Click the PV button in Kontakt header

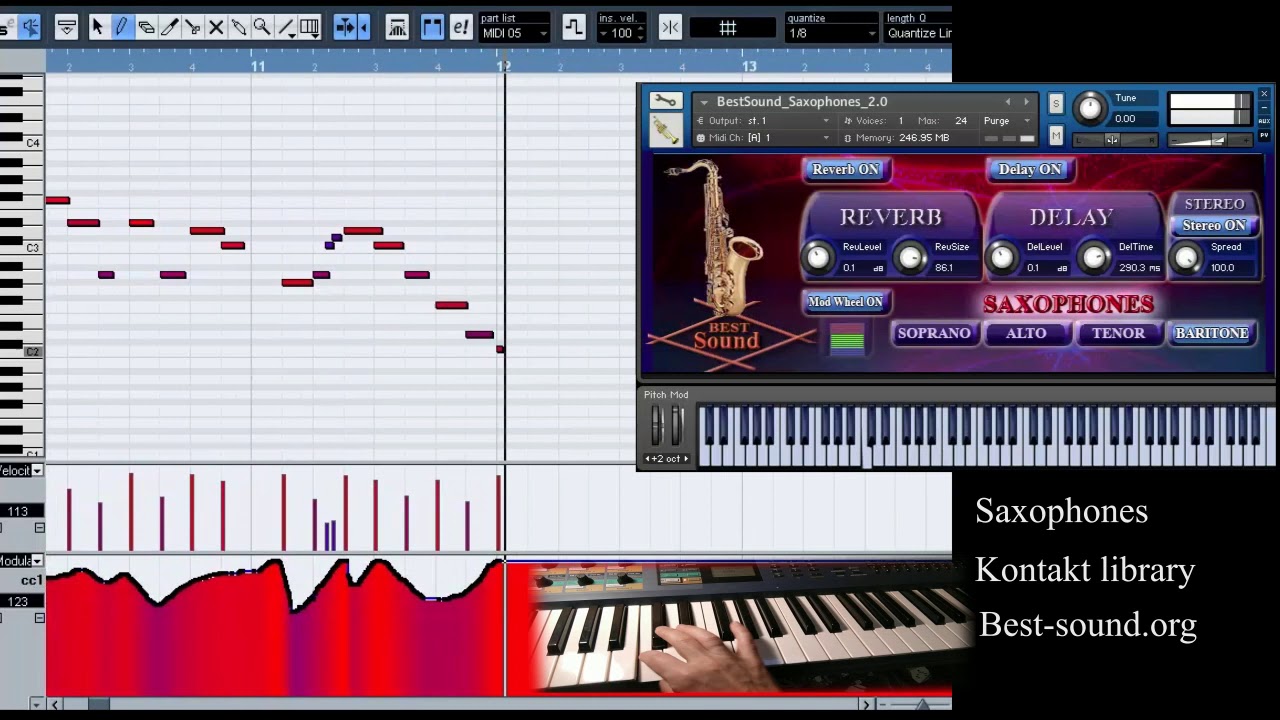pos(1264,135)
